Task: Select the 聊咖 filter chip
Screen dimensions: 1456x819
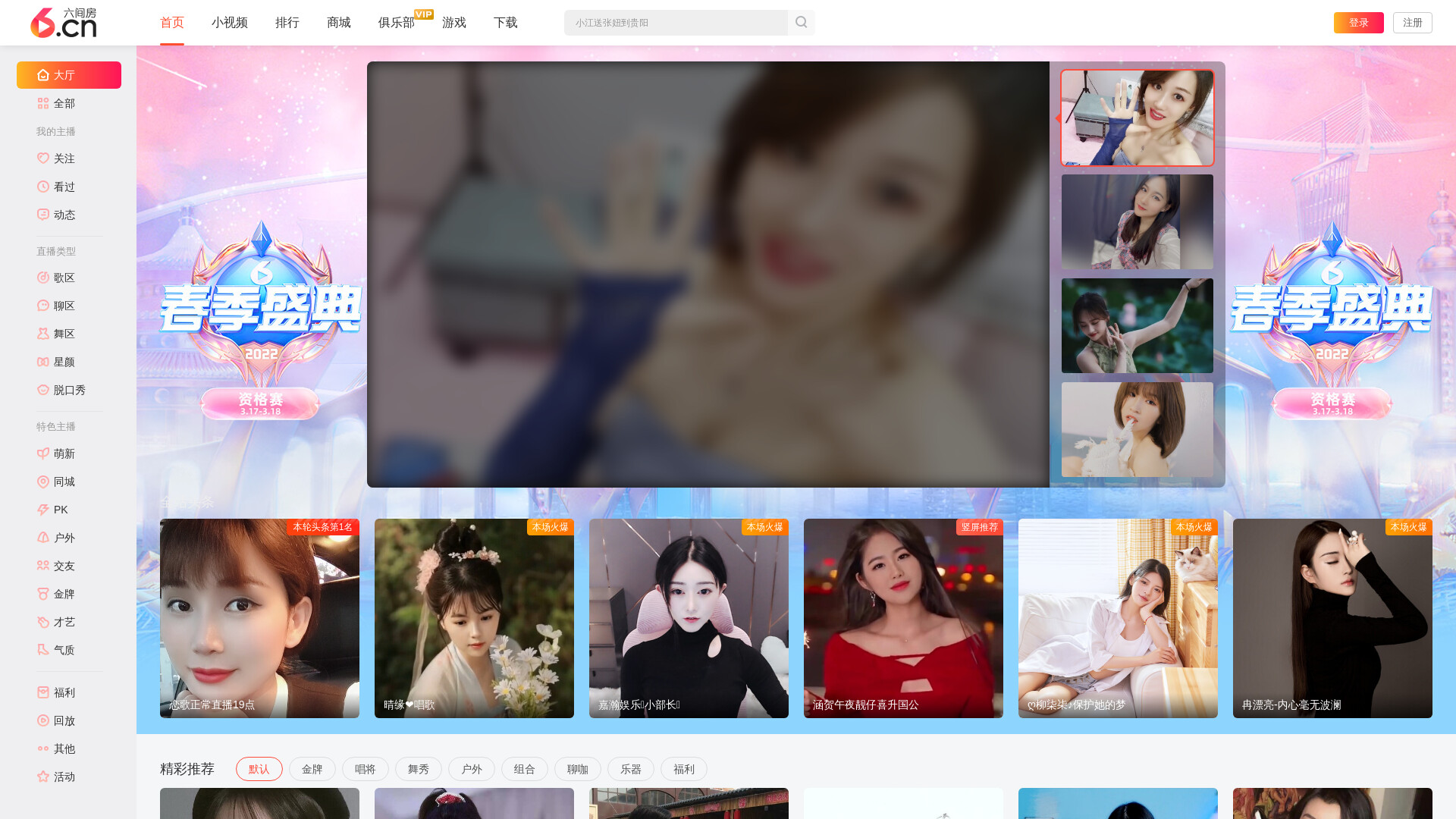Action: pos(578,769)
